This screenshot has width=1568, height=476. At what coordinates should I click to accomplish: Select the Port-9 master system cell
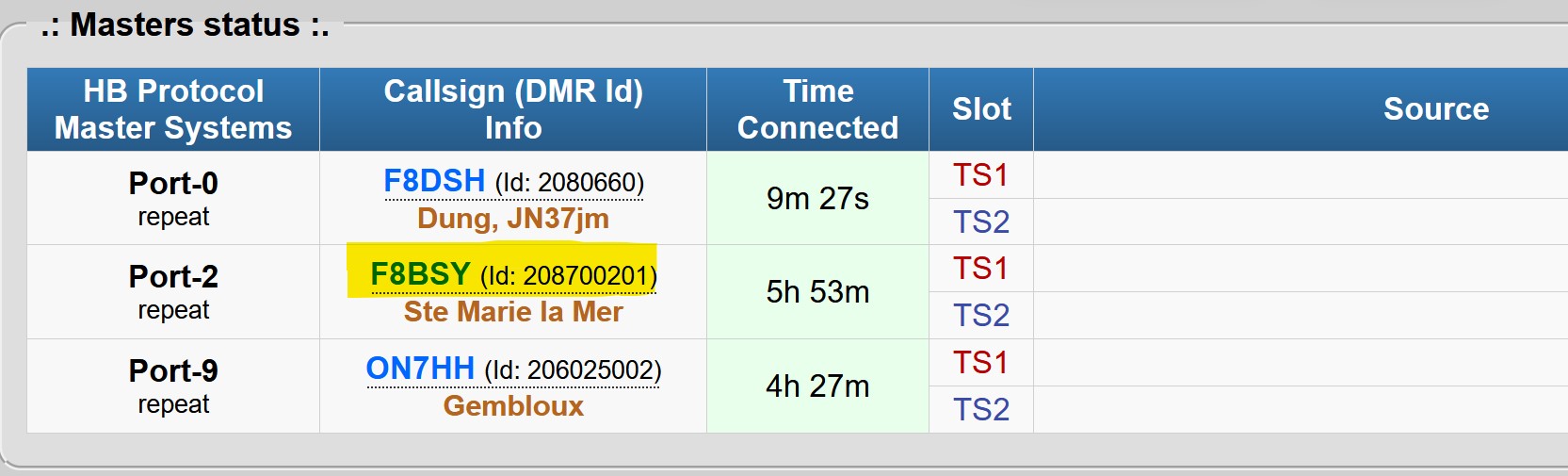pyautogui.click(x=173, y=386)
